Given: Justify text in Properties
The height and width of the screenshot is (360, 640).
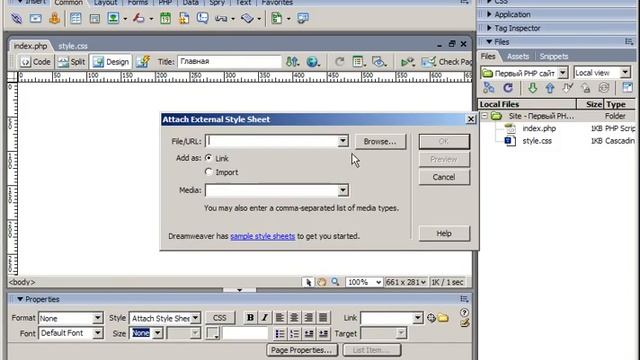Looking at the screenshot, I should [323, 318].
